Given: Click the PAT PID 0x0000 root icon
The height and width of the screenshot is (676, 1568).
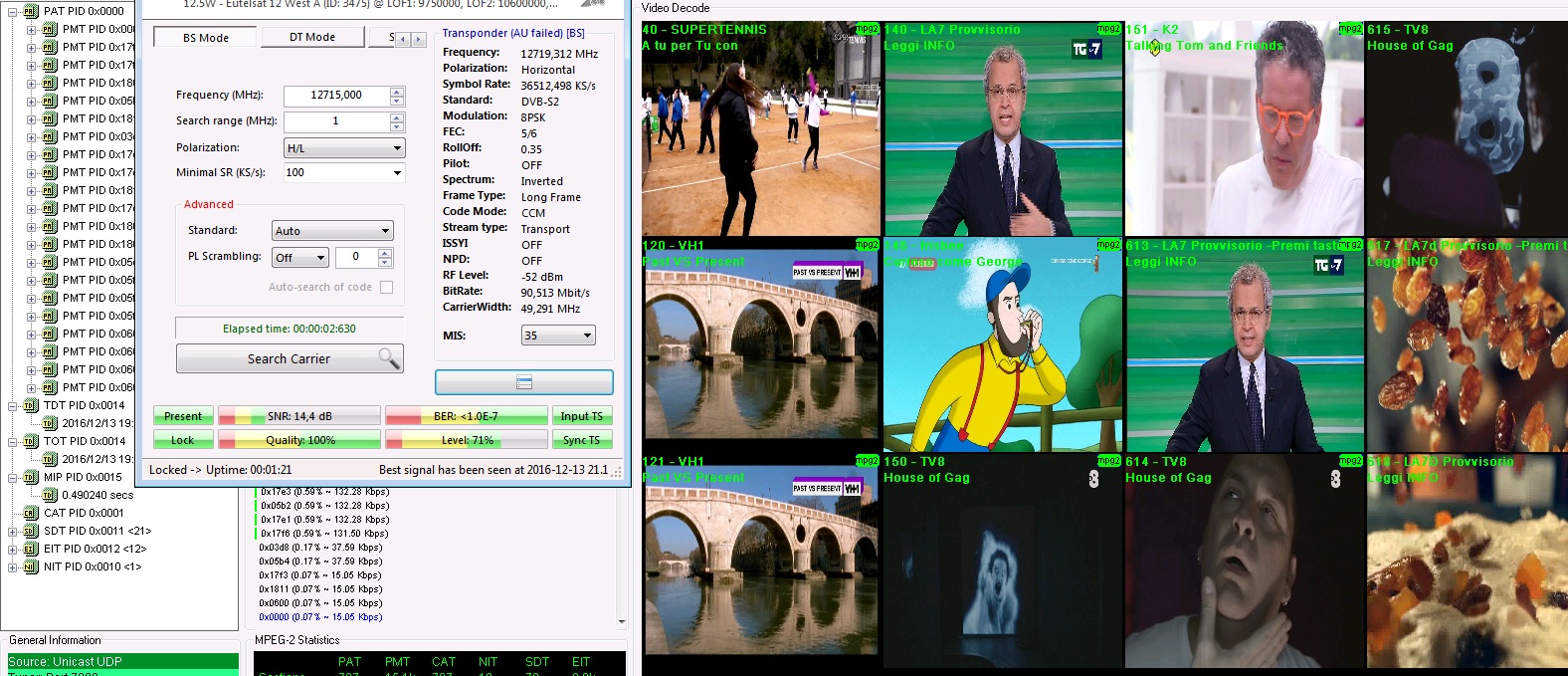Looking at the screenshot, I should 31,11.
